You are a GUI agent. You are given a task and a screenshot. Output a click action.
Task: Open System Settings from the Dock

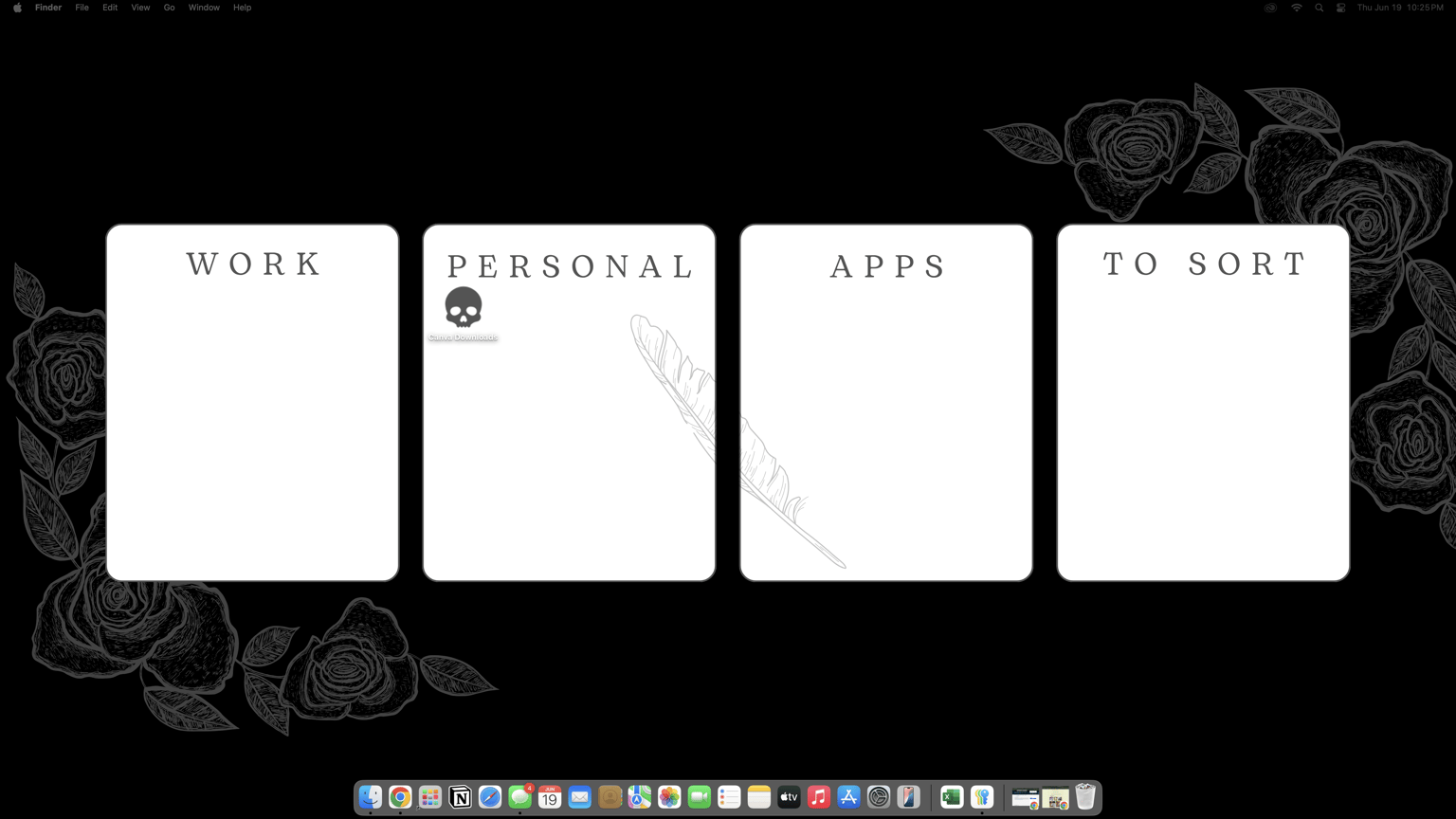coord(879,797)
